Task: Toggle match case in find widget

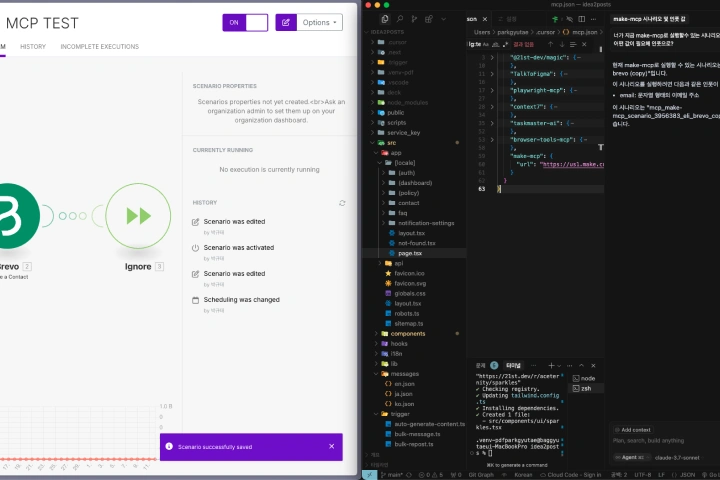Action: point(486,45)
